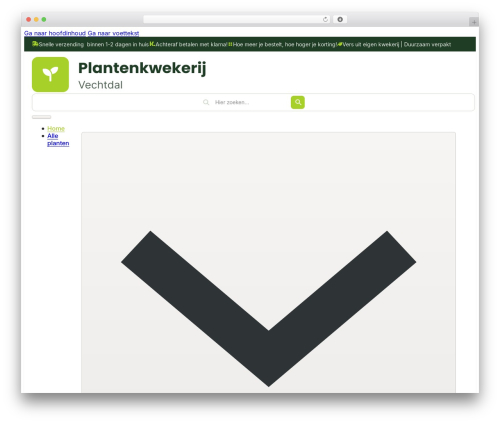Open the Alle planten menu link
This screenshot has width=500, height=423.
[58, 139]
